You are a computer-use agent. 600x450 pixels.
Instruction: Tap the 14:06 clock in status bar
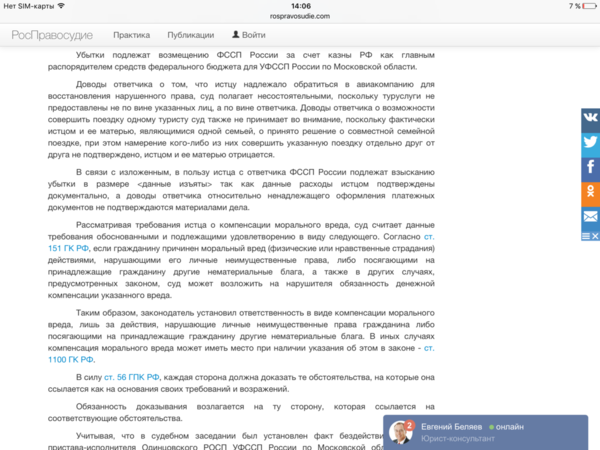[300, 5]
